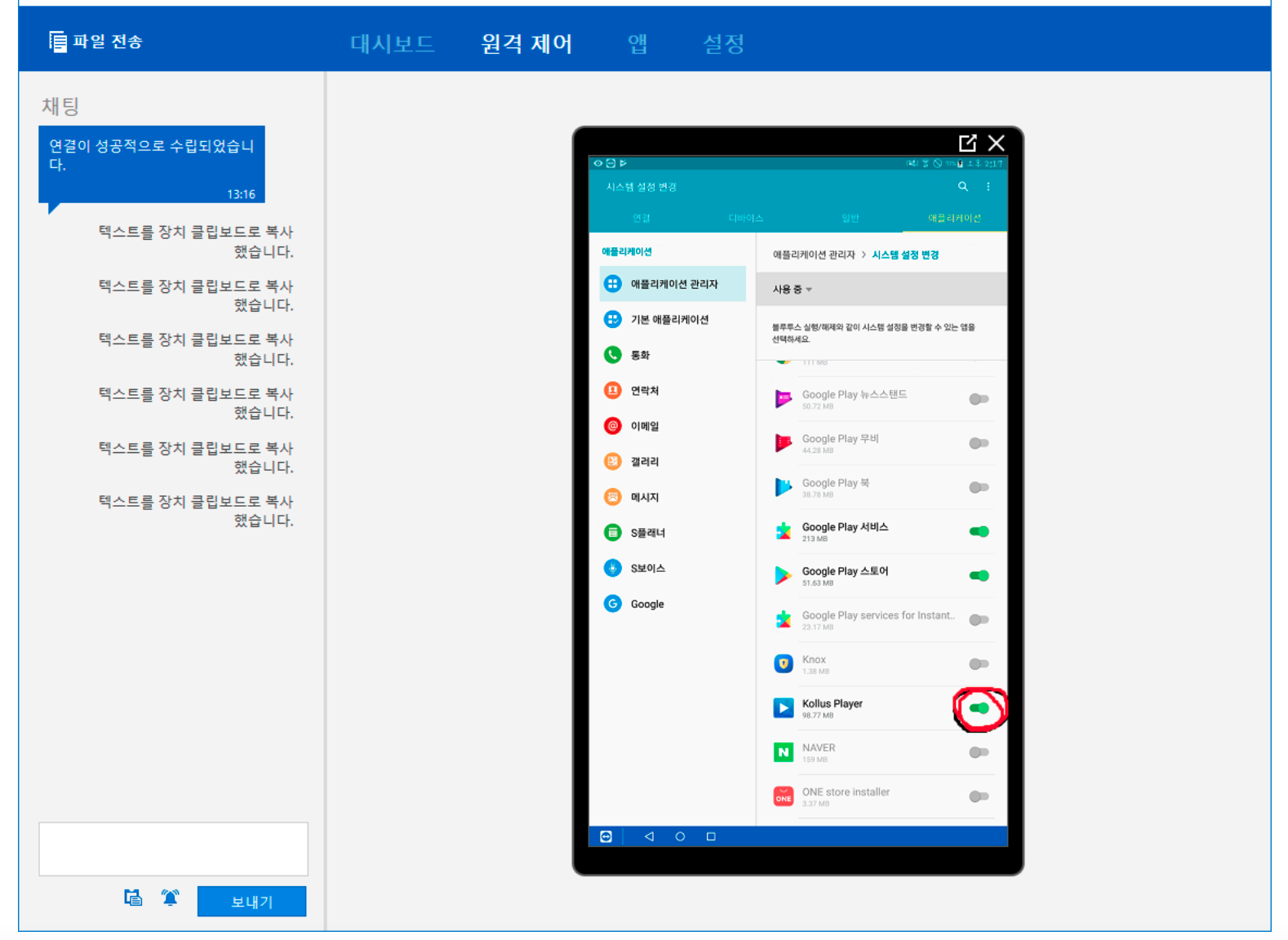Click the 시스템 설정 변경 title on device

642,187
